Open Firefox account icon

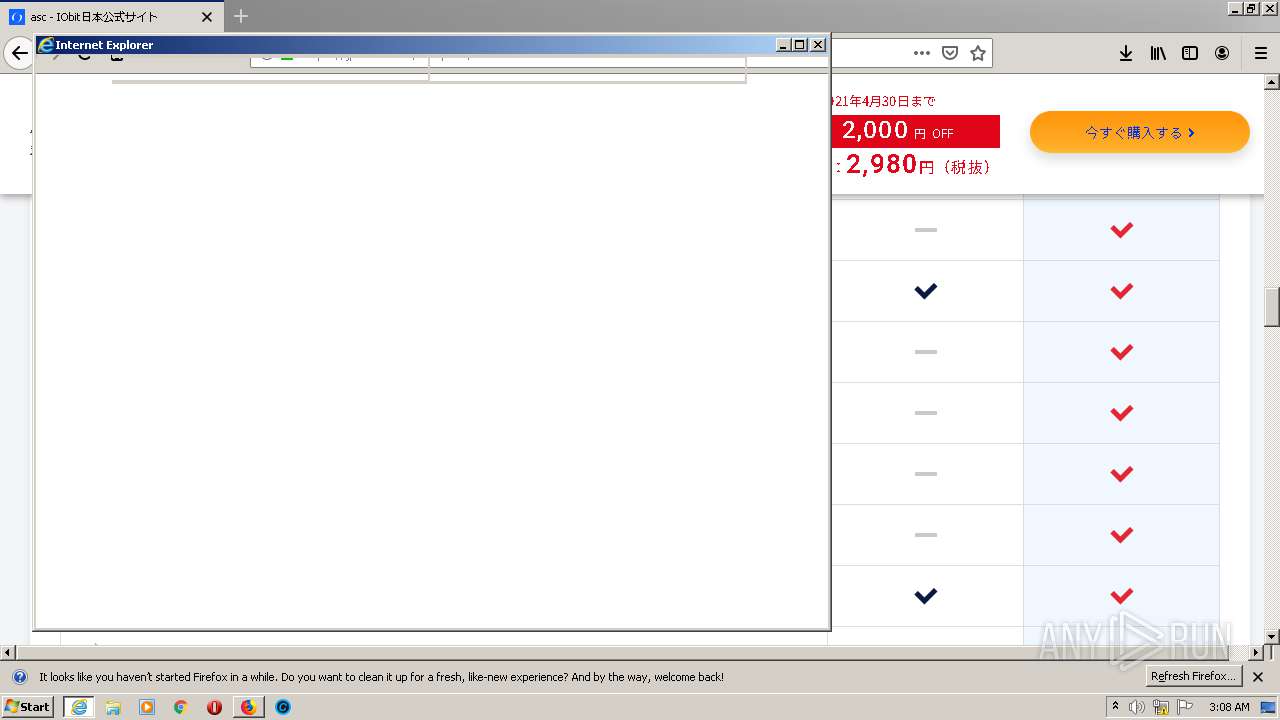1222,53
